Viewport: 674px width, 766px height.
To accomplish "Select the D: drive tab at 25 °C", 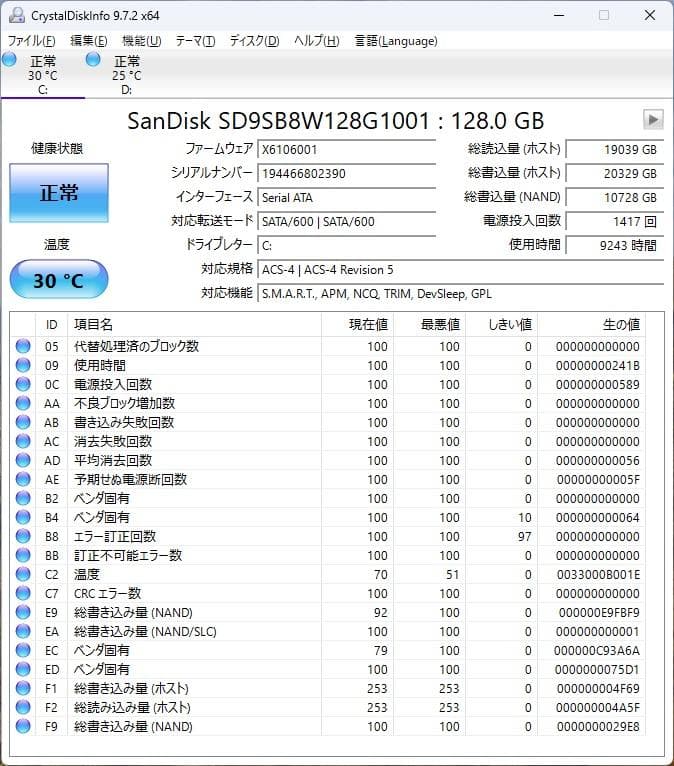I will tap(126, 74).
